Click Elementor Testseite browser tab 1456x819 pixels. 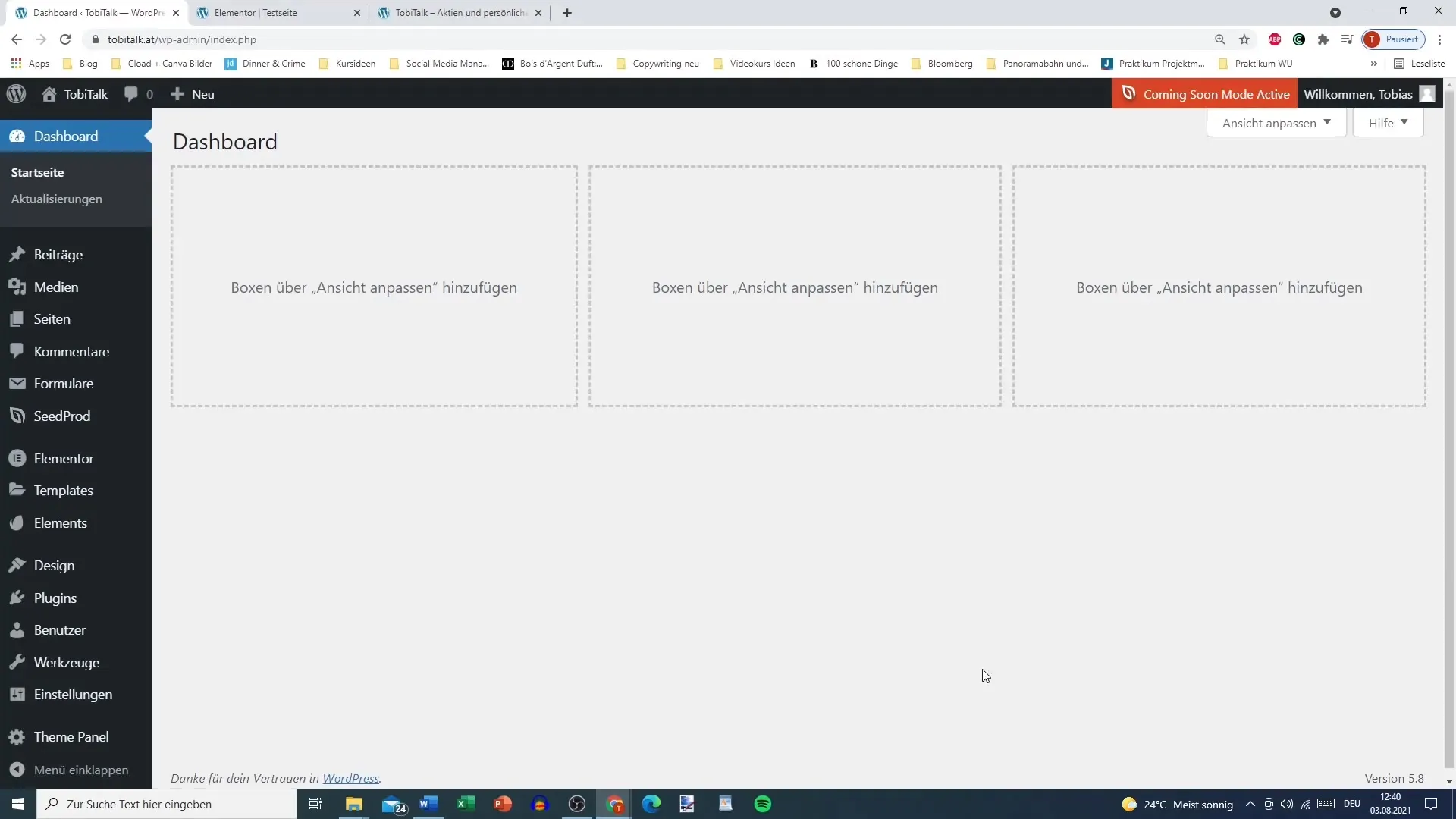pos(256,12)
